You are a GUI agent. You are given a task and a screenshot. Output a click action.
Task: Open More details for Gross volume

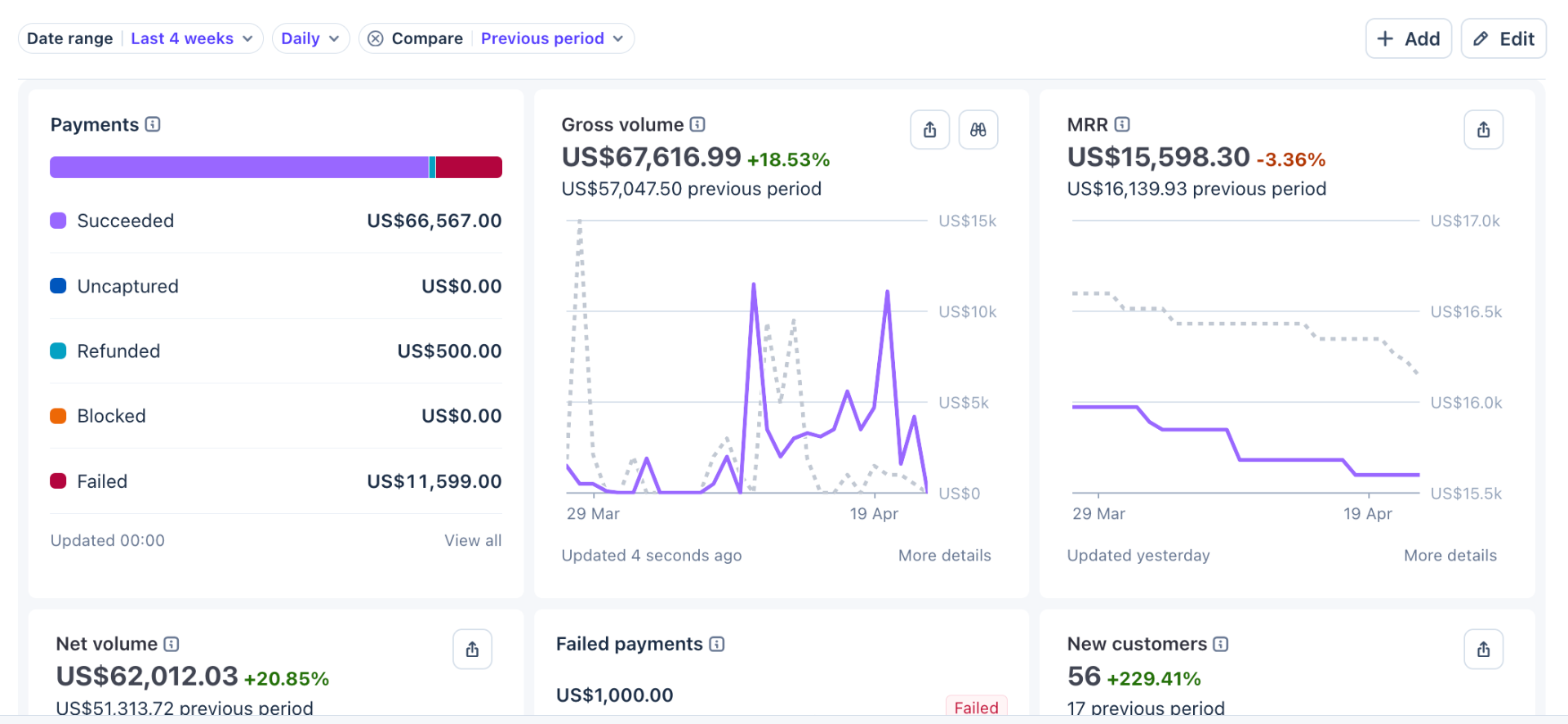click(945, 556)
